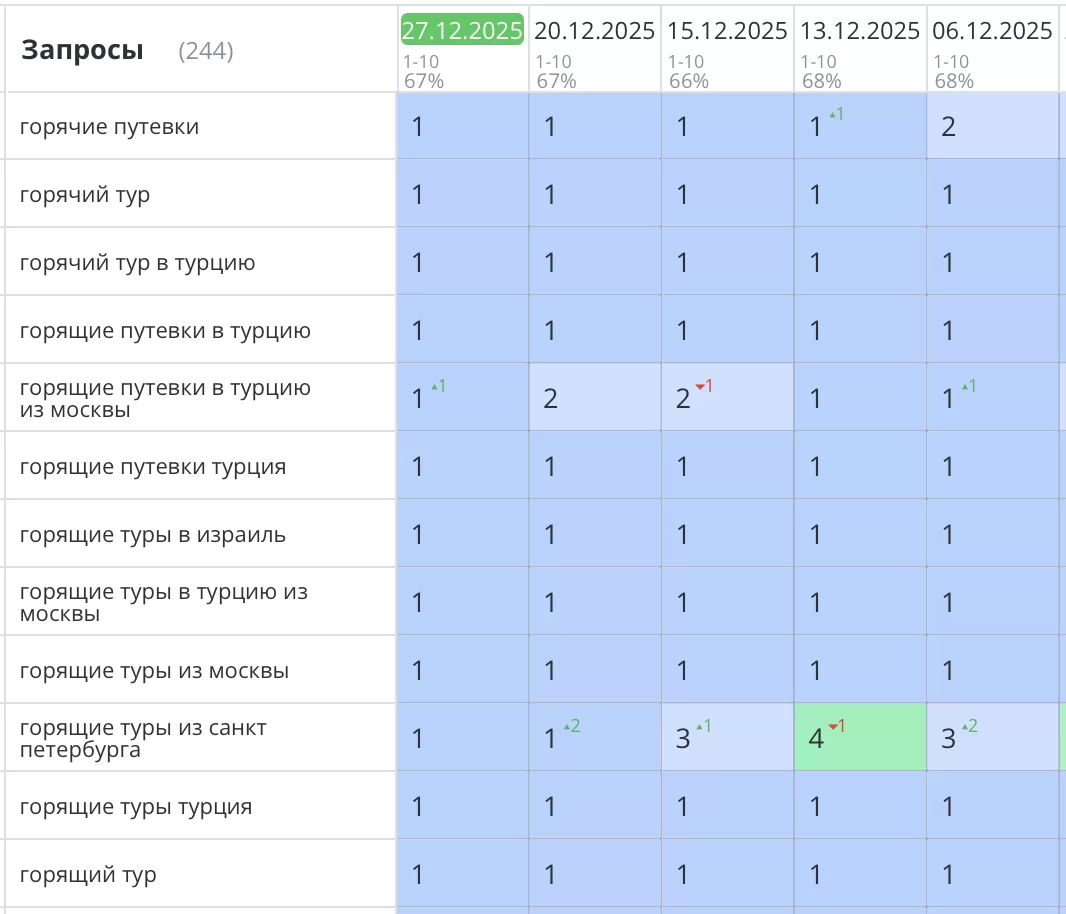Click red down arrow in green position 4 cell
The height and width of the screenshot is (914, 1066).
(836, 727)
